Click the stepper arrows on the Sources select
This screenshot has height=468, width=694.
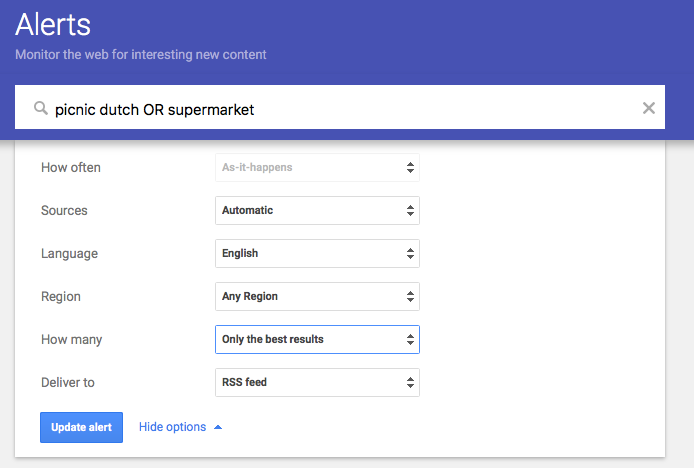coord(410,211)
